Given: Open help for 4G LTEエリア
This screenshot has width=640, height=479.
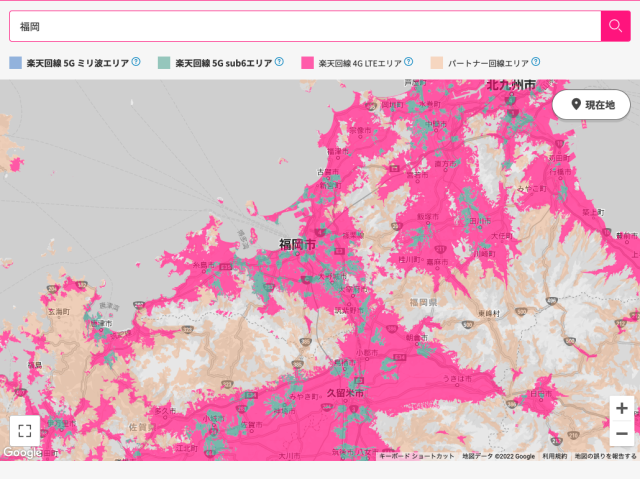Looking at the screenshot, I should [x=409, y=62].
